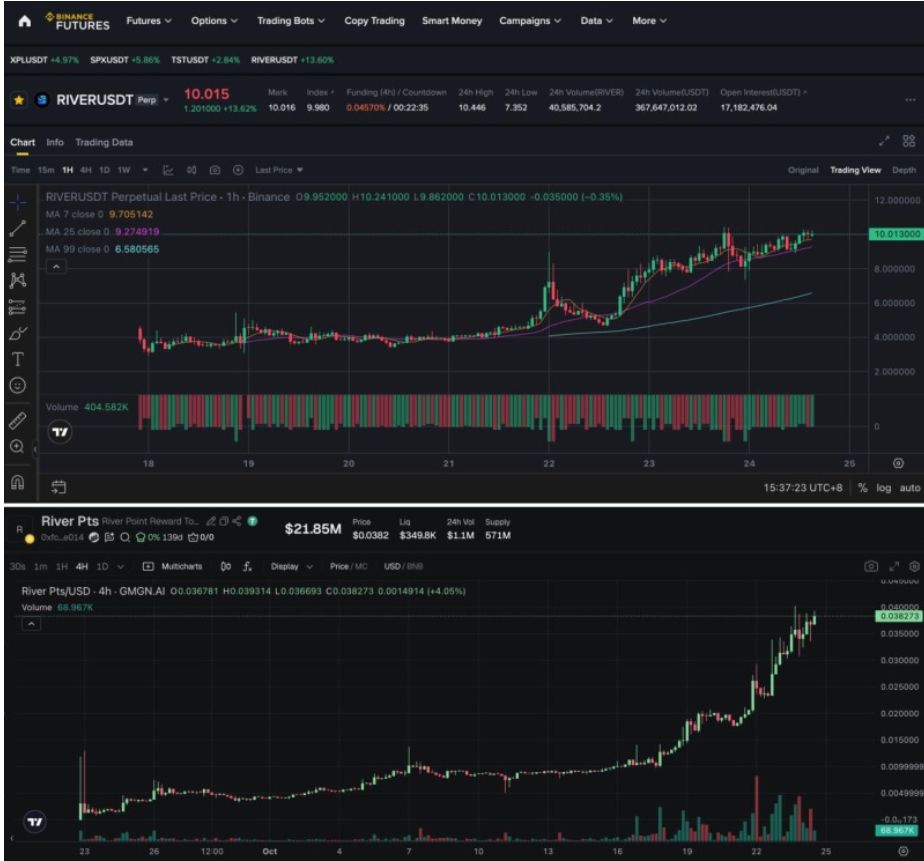Toggle the magnet snap mode
The height and width of the screenshot is (861, 924).
click(x=17, y=482)
